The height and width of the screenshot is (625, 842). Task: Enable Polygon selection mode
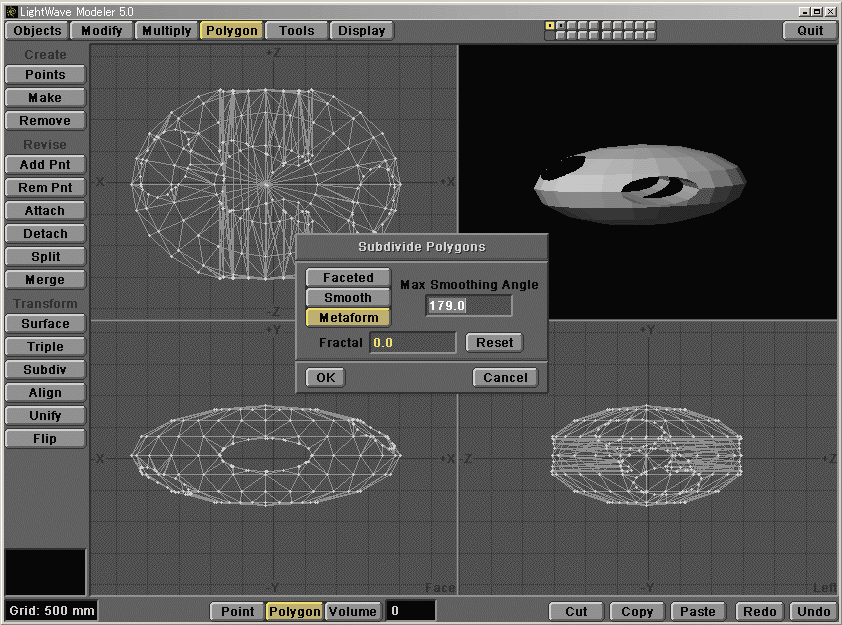click(294, 611)
